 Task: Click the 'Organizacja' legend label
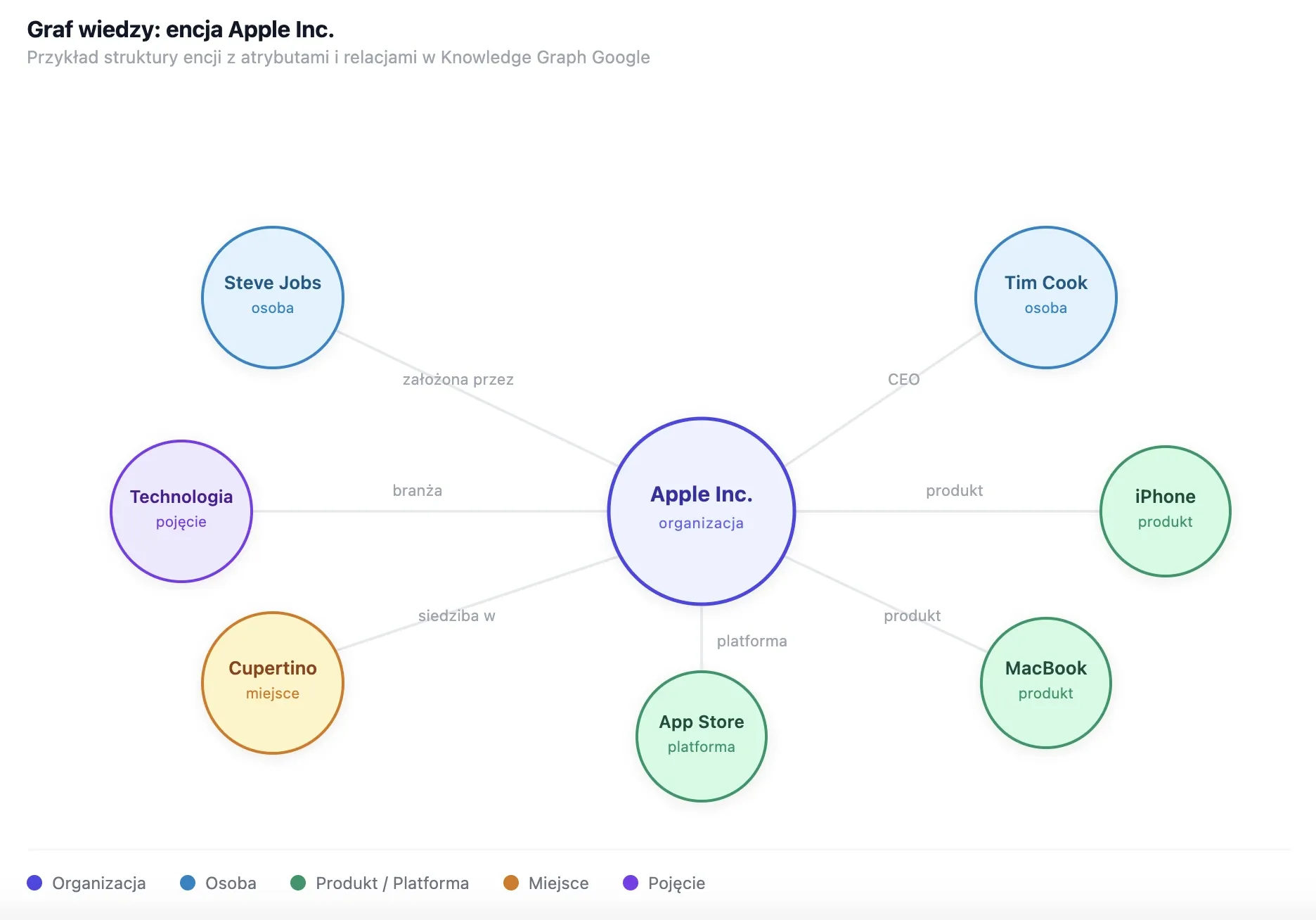(99, 883)
